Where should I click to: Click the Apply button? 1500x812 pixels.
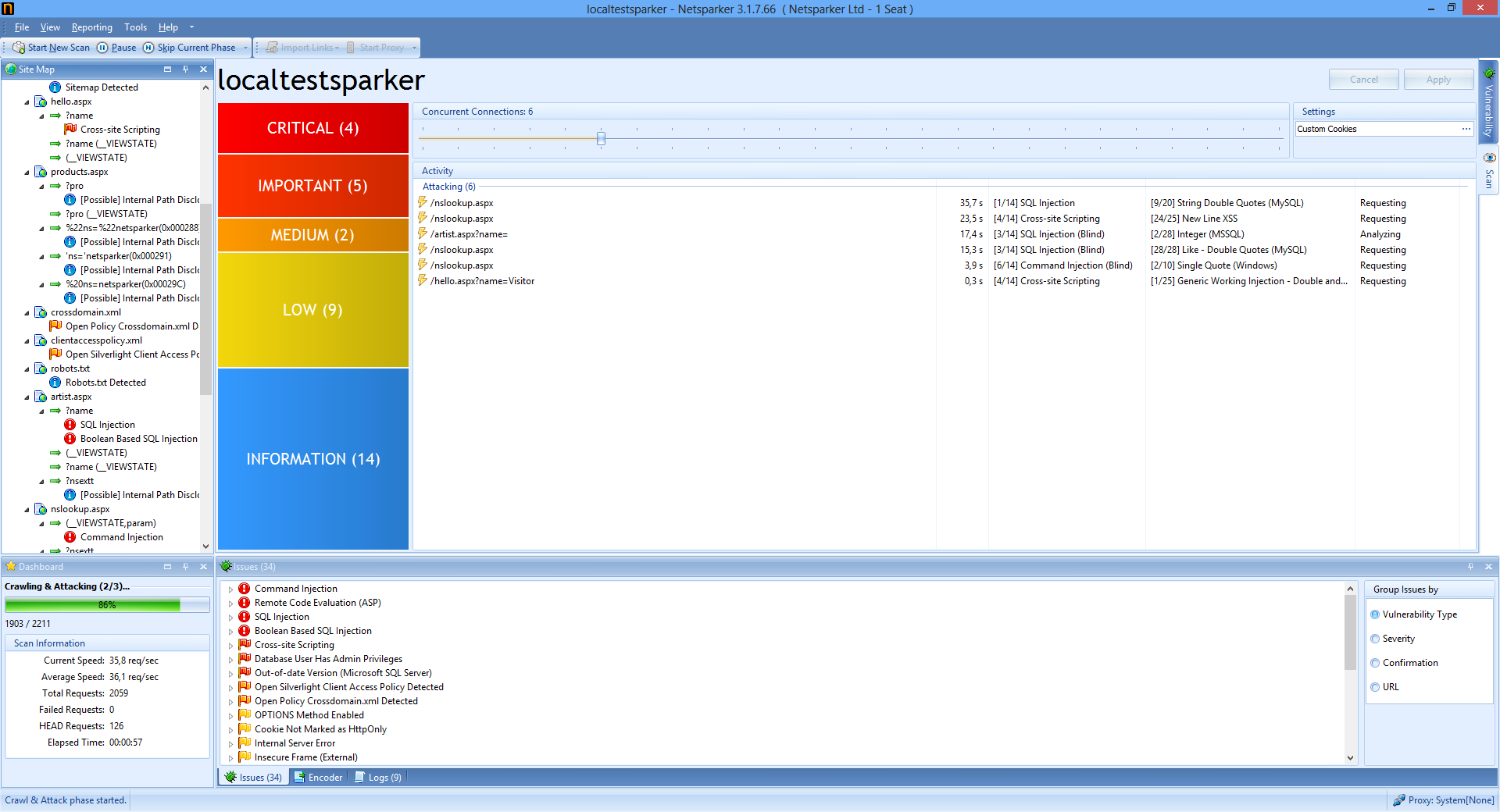coord(1437,80)
